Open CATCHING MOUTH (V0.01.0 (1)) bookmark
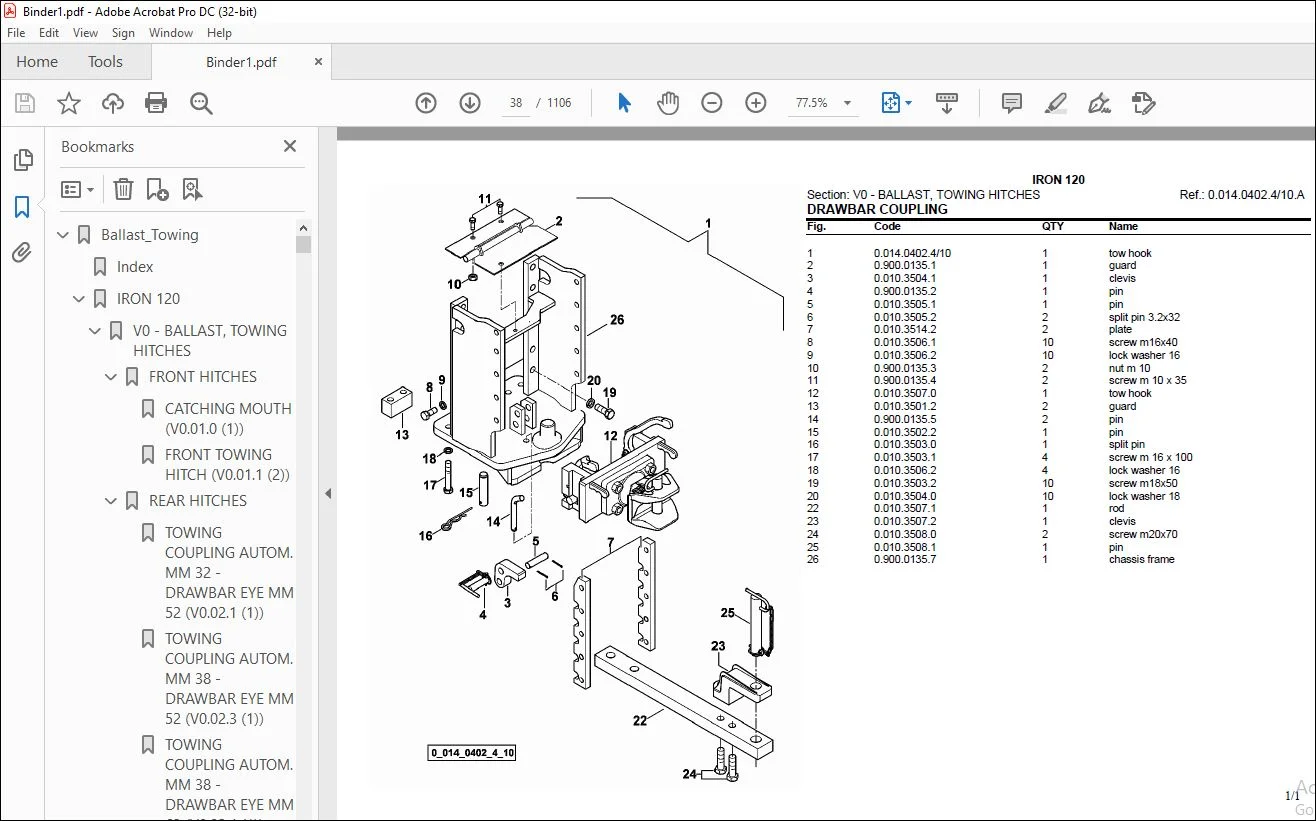The image size is (1316, 821). tap(228, 419)
